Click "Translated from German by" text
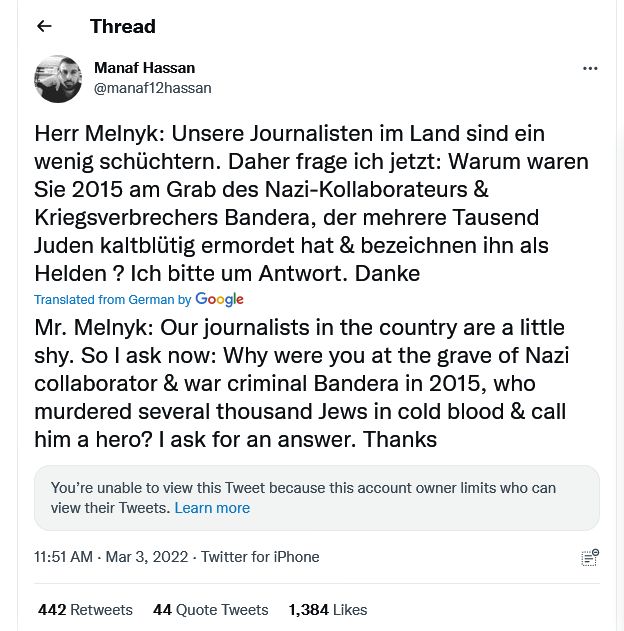The height and width of the screenshot is (631, 624). pos(112,300)
